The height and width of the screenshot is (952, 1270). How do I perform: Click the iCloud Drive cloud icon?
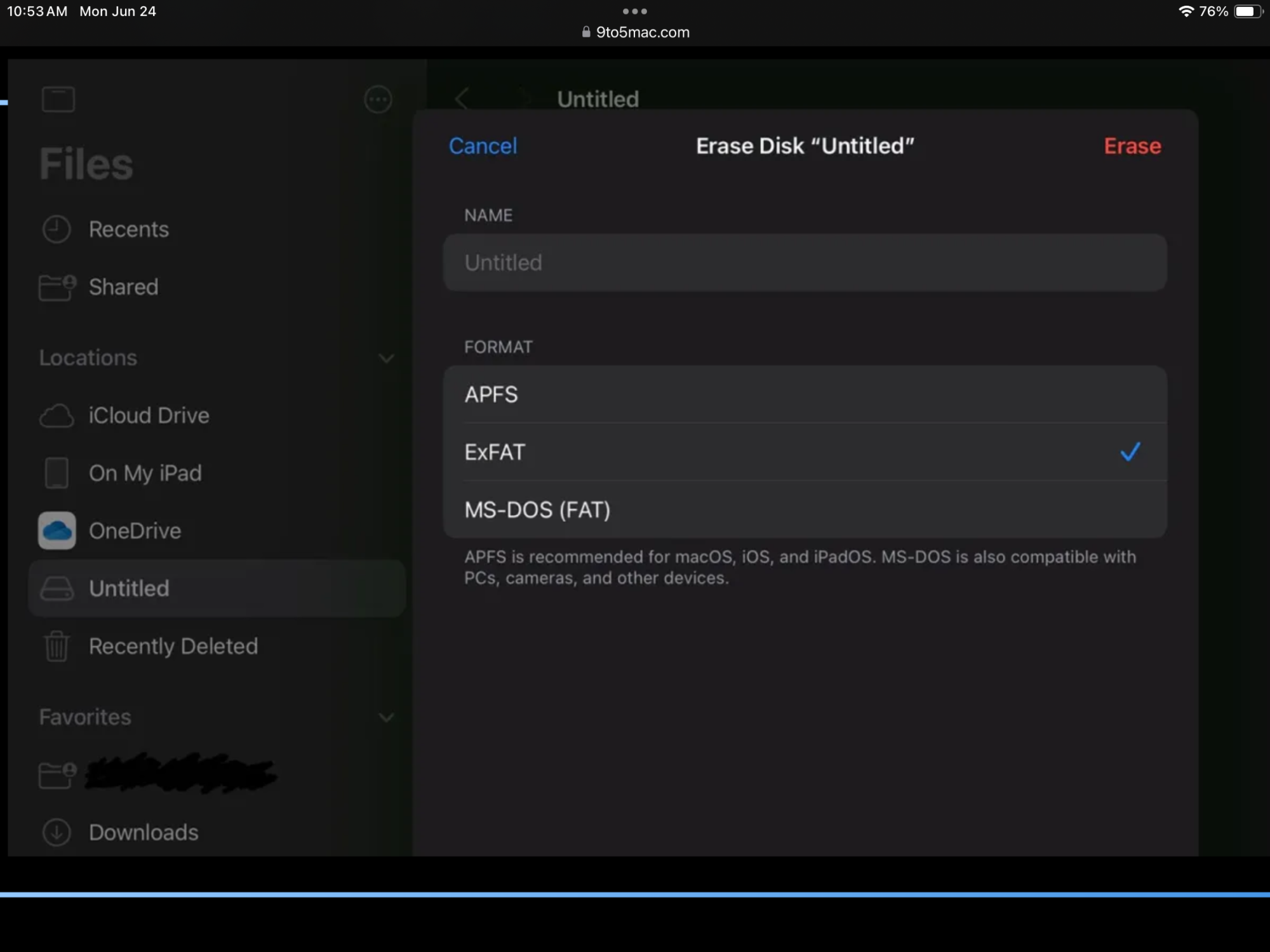[x=57, y=416]
